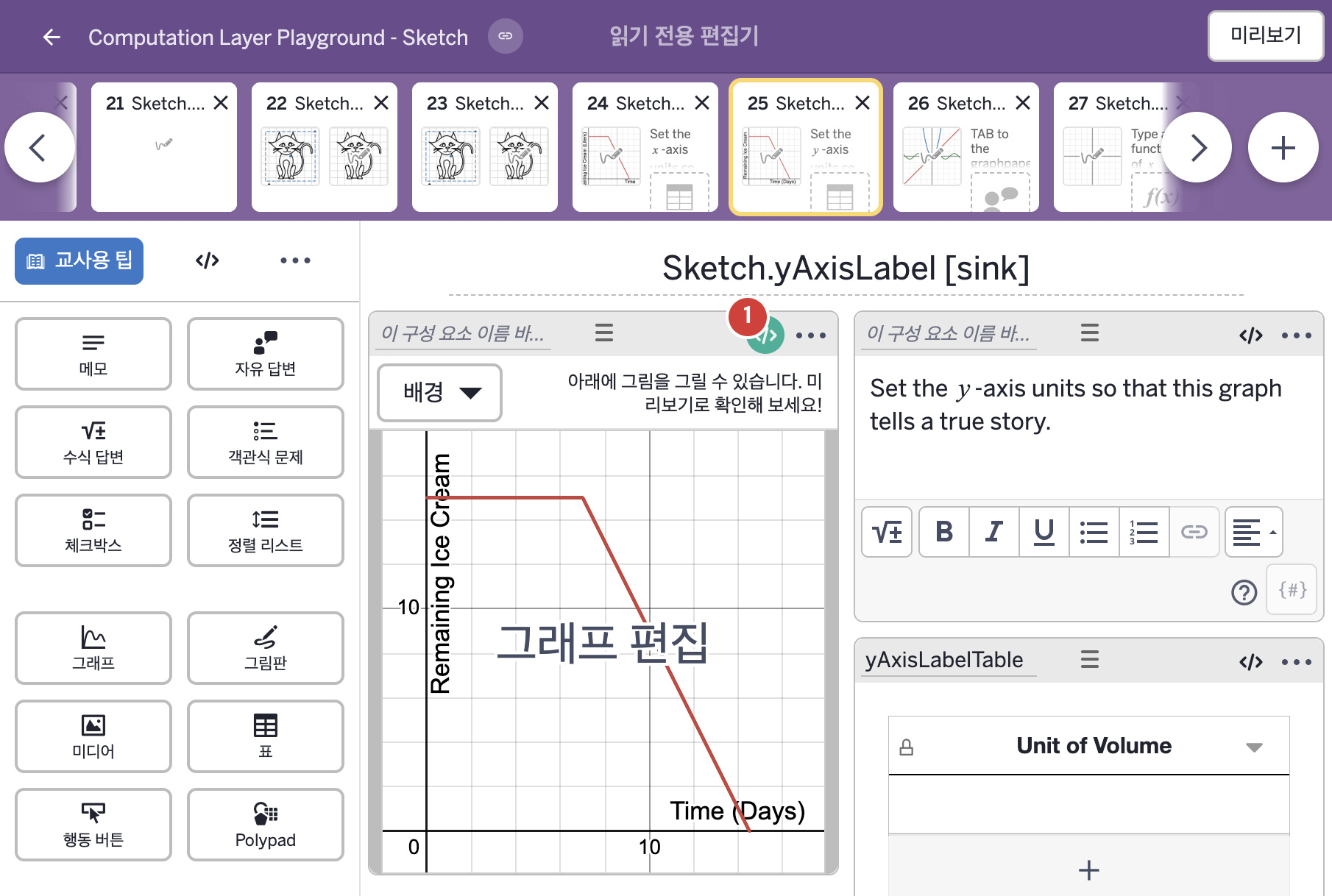Open green code icon on sketch component

766,335
